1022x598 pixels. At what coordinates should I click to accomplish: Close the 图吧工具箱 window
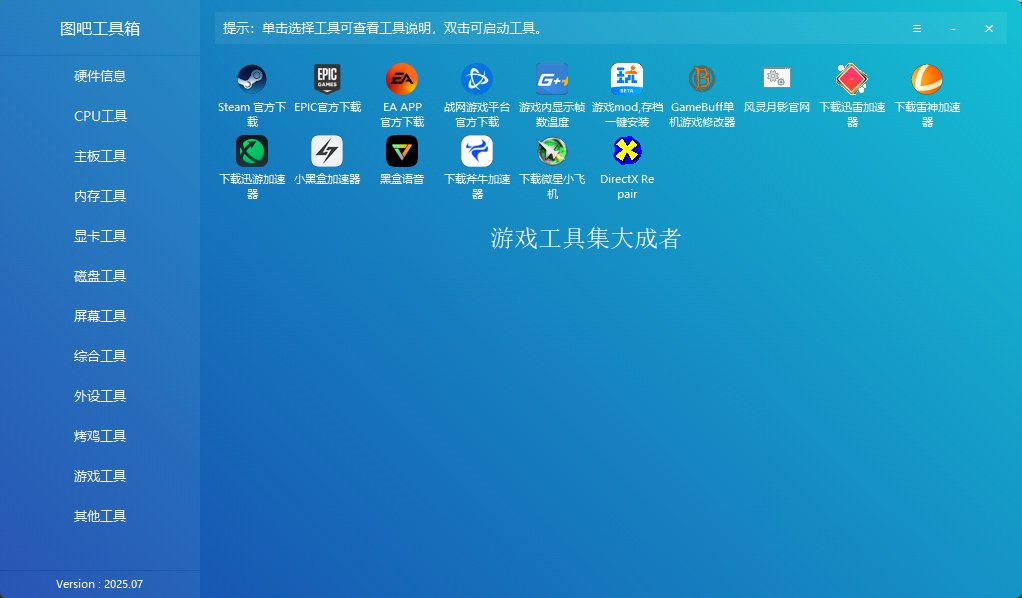[989, 29]
